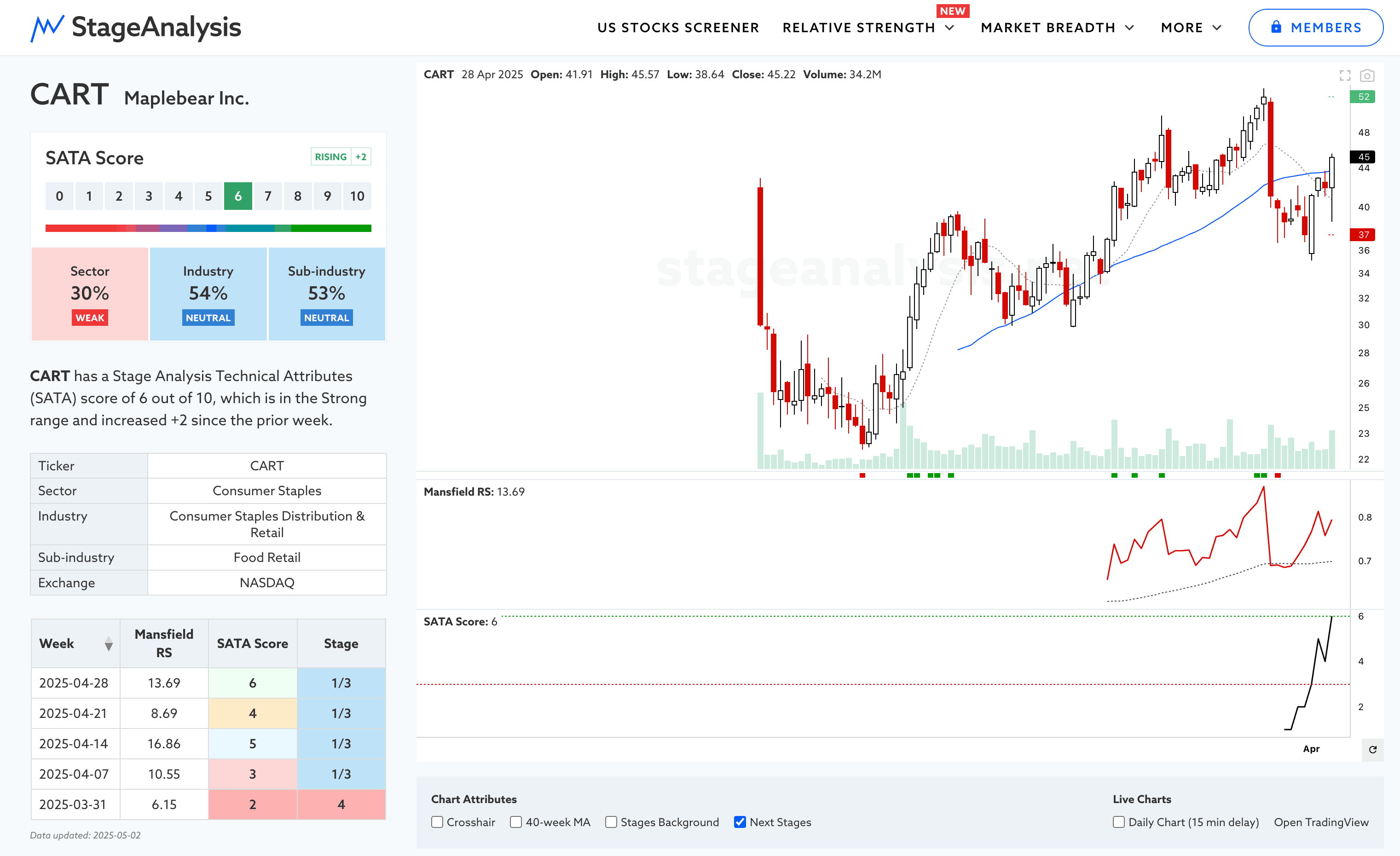Open the More menu
Screen dimensions: 1400x856
pos(1182,28)
